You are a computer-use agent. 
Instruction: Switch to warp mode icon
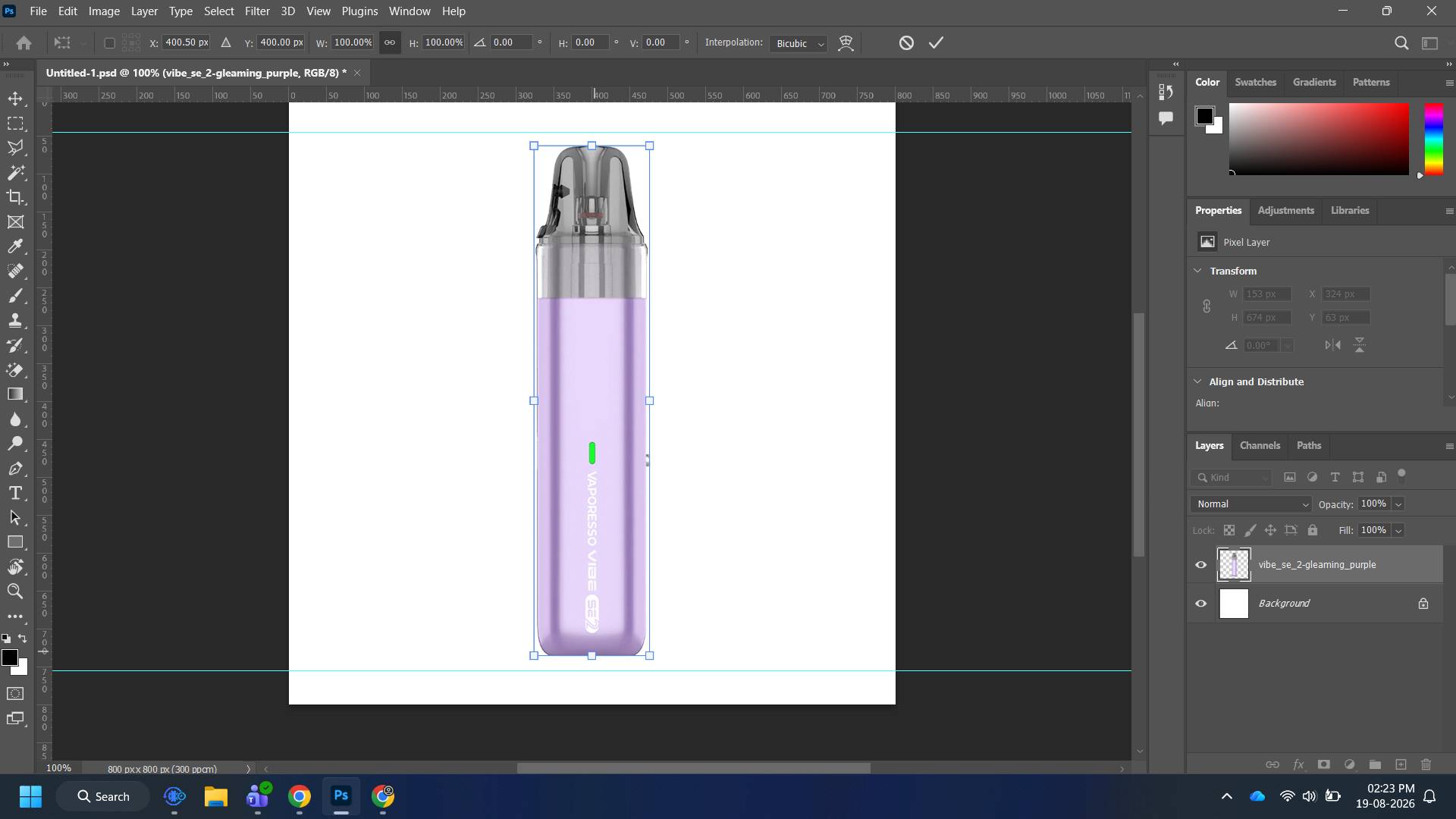pos(846,42)
